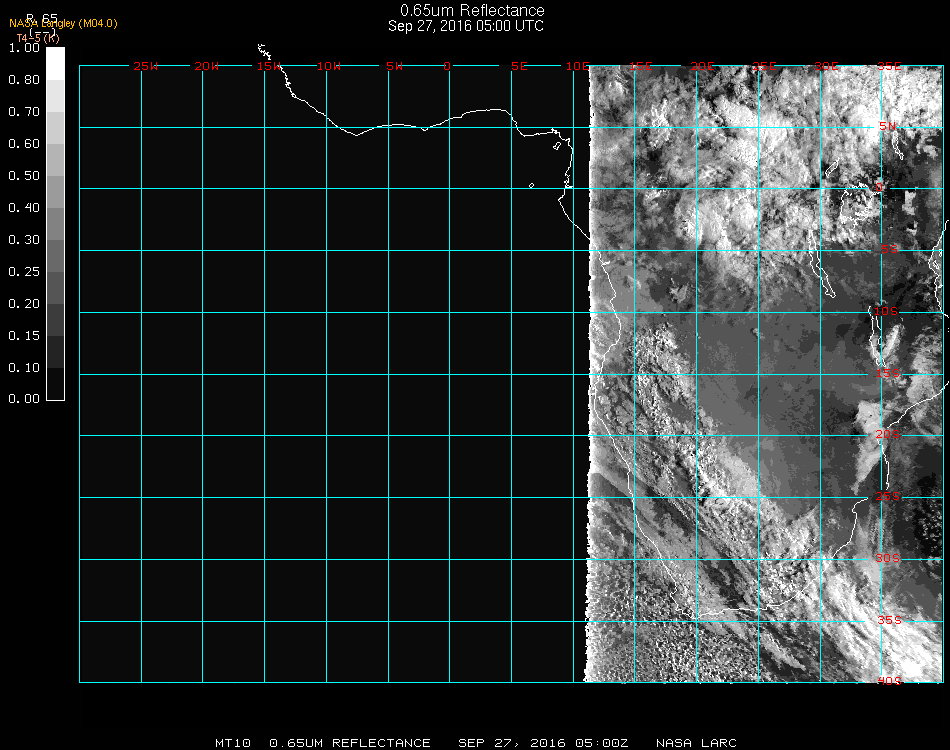Click the 10W longitude label

tap(329, 66)
